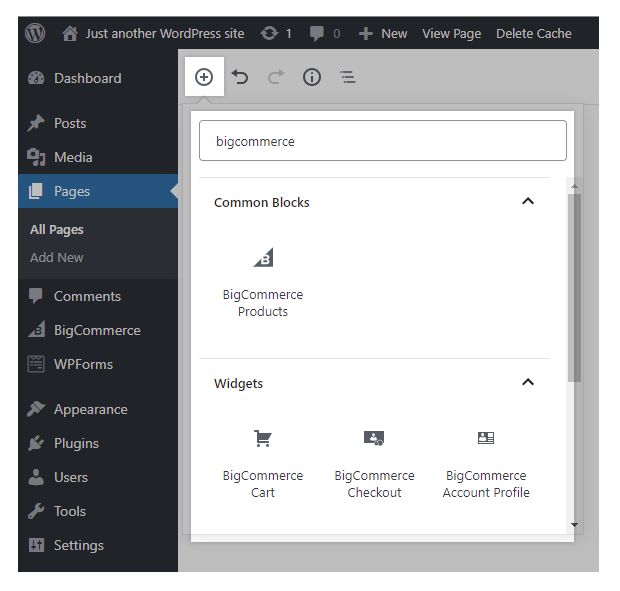Click the Add block plus icon
The height and width of the screenshot is (591, 620).
click(204, 77)
